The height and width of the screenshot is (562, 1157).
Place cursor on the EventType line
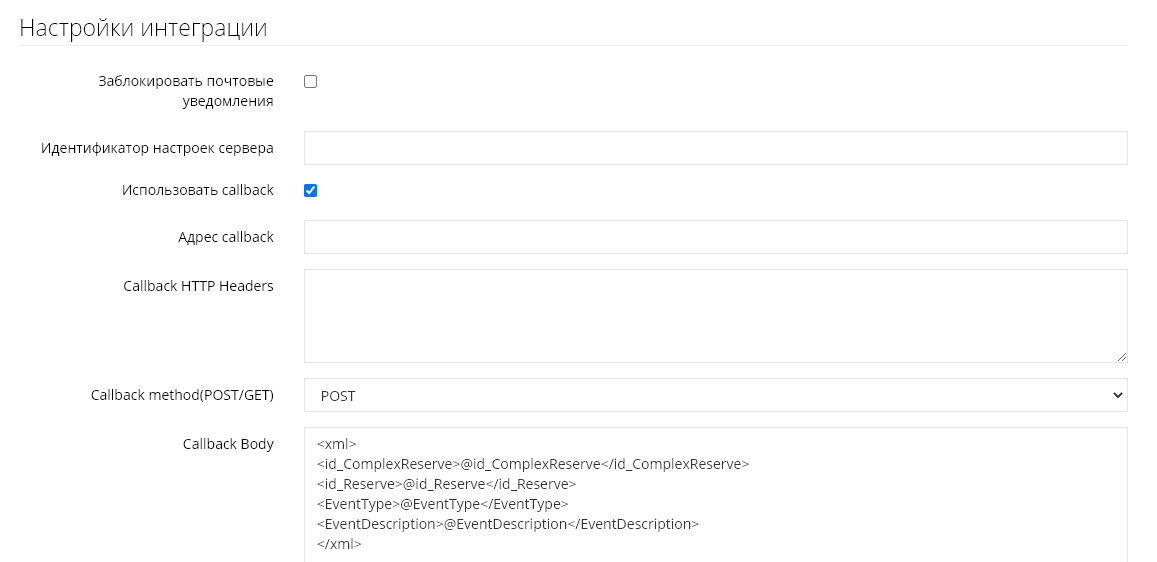tap(442, 504)
